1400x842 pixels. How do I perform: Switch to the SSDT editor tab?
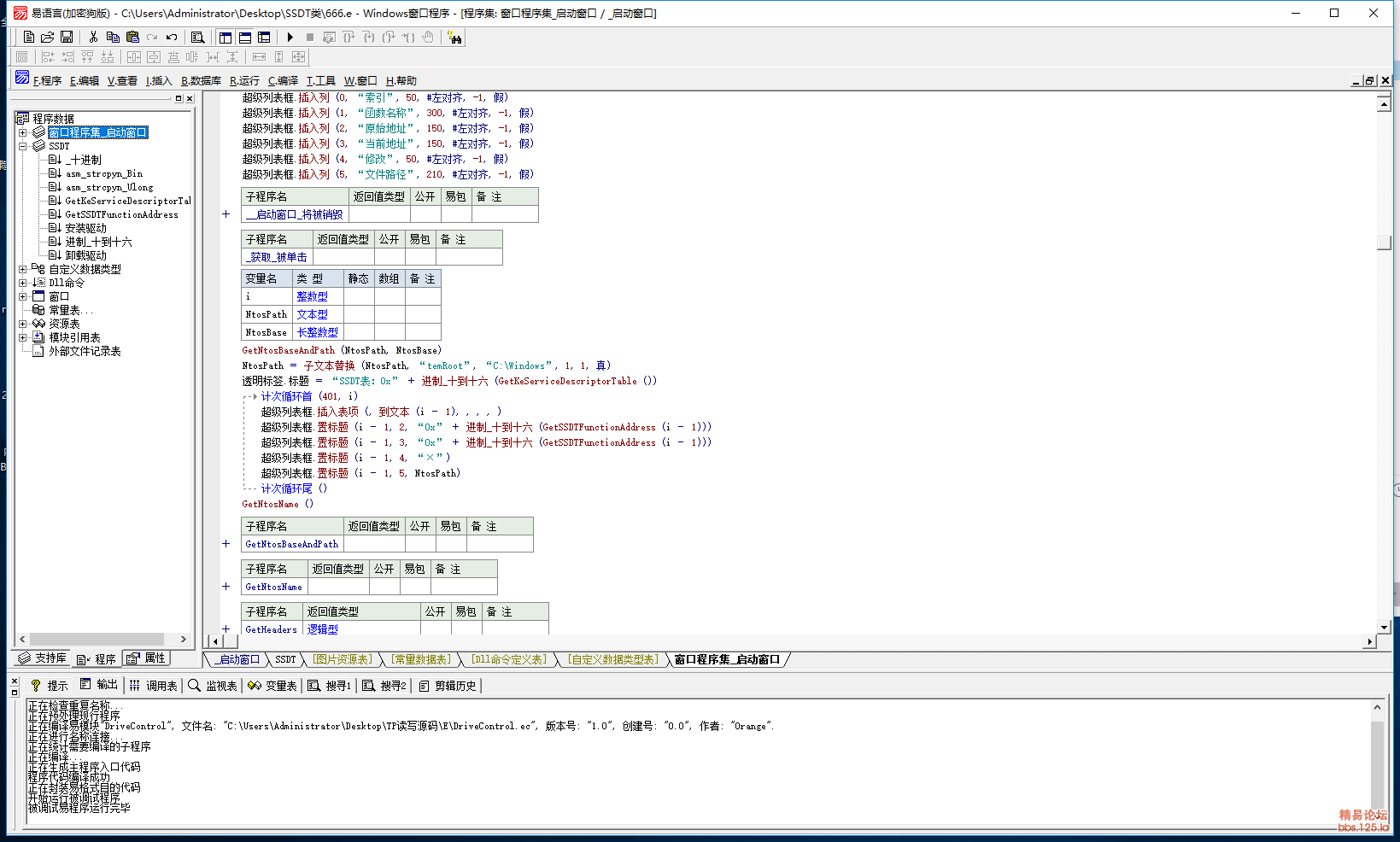(x=285, y=659)
